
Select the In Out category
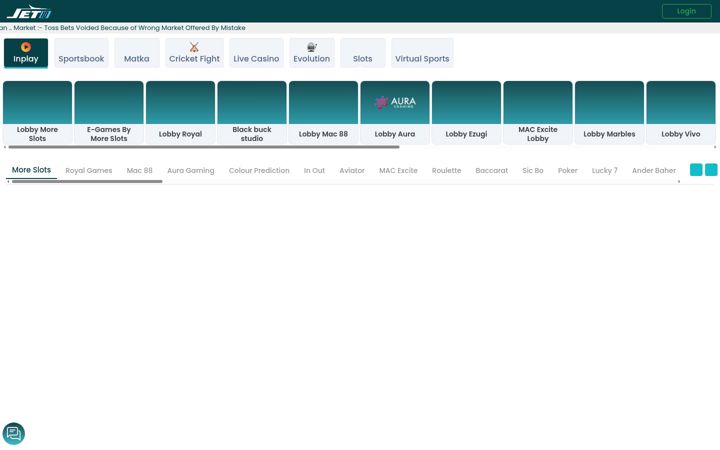[x=314, y=170]
